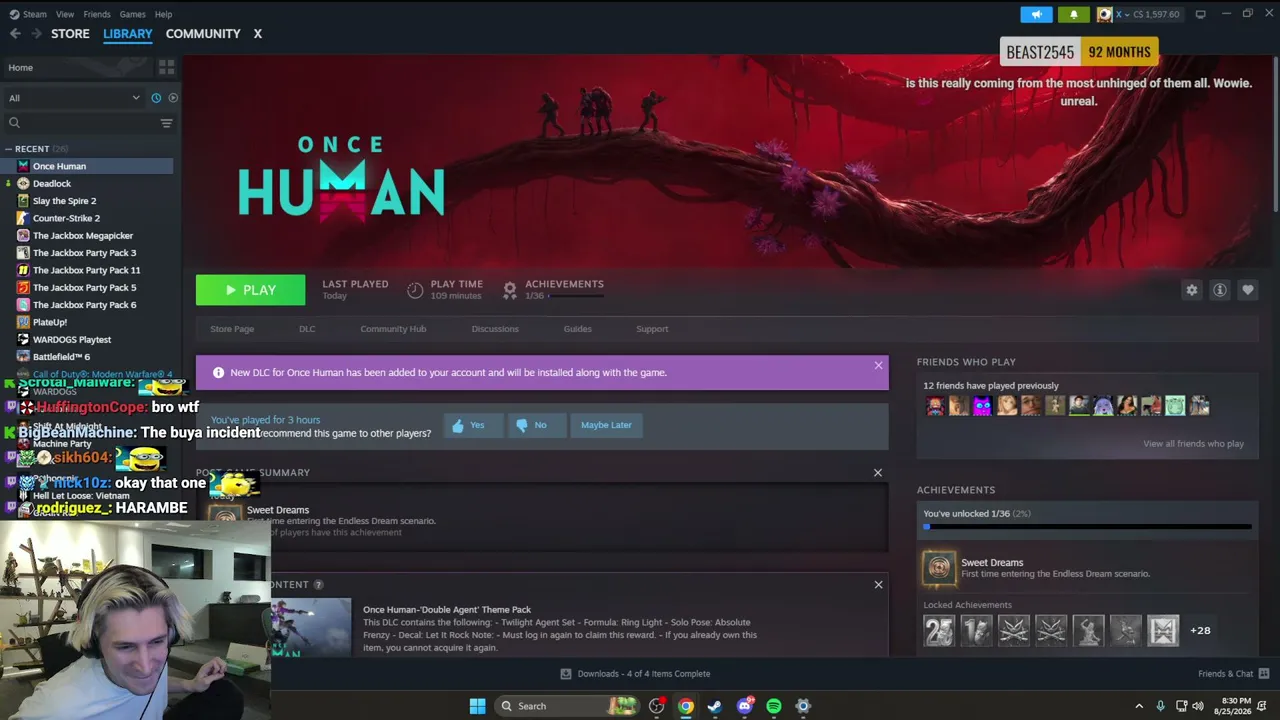This screenshot has width=1280, height=720.
Task: Open Steam from the taskbar
Action: tap(714, 706)
